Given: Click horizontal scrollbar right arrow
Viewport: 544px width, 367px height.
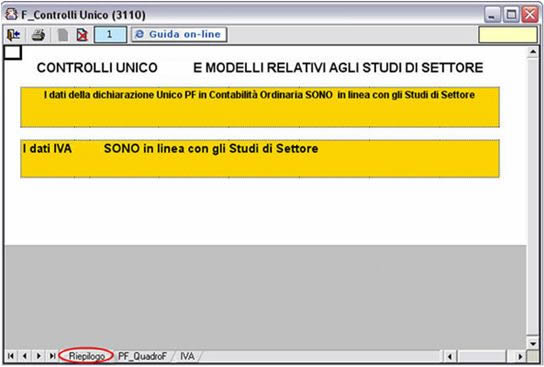Looking at the screenshot, I should pos(520,356).
